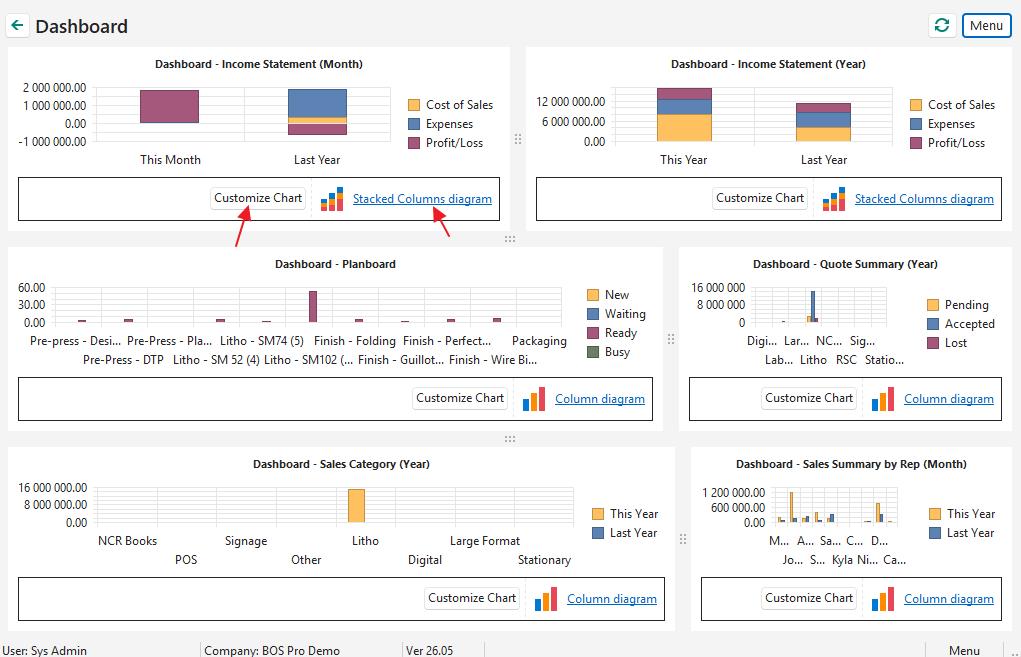Open the top-right Menu button
Image resolution: width=1021 pixels, height=657 pixels.
coord(986,25)
